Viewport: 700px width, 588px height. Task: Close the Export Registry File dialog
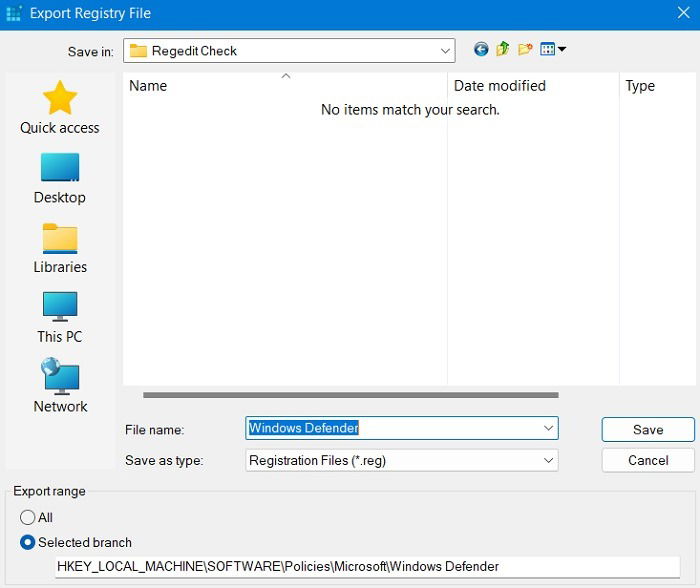[683, 13]
